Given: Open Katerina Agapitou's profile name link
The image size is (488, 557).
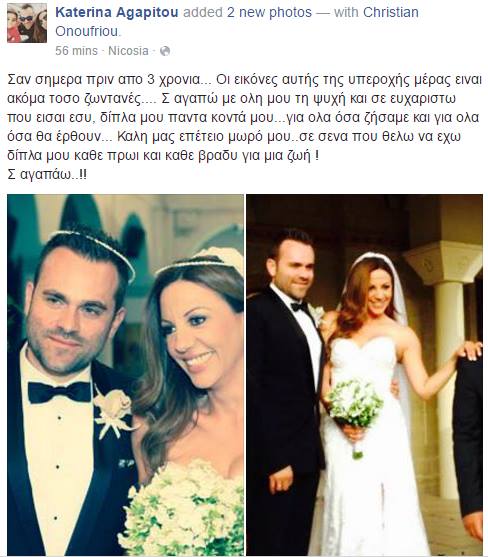Looking at the screenshot, I should coord(117,12).
